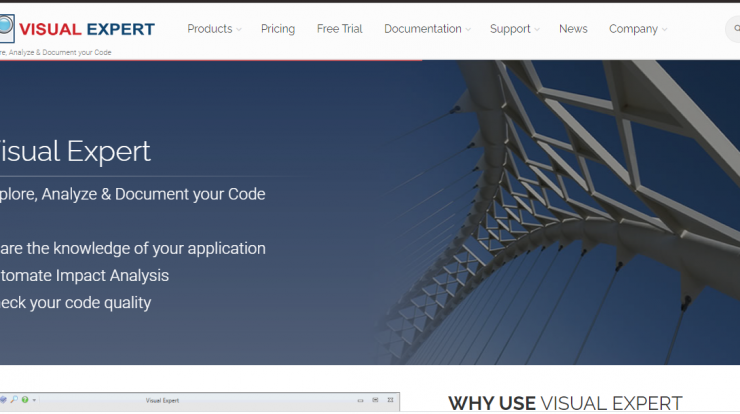Open the Products menu

tap(210, 29)
